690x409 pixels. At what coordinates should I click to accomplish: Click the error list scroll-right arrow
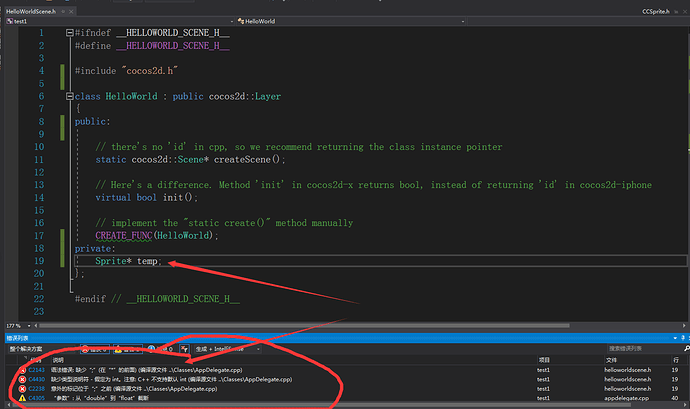point(684,405)
